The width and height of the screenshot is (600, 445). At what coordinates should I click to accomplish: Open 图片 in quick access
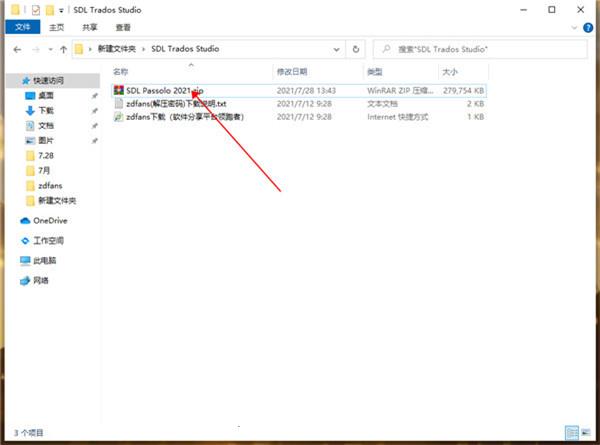46,140
